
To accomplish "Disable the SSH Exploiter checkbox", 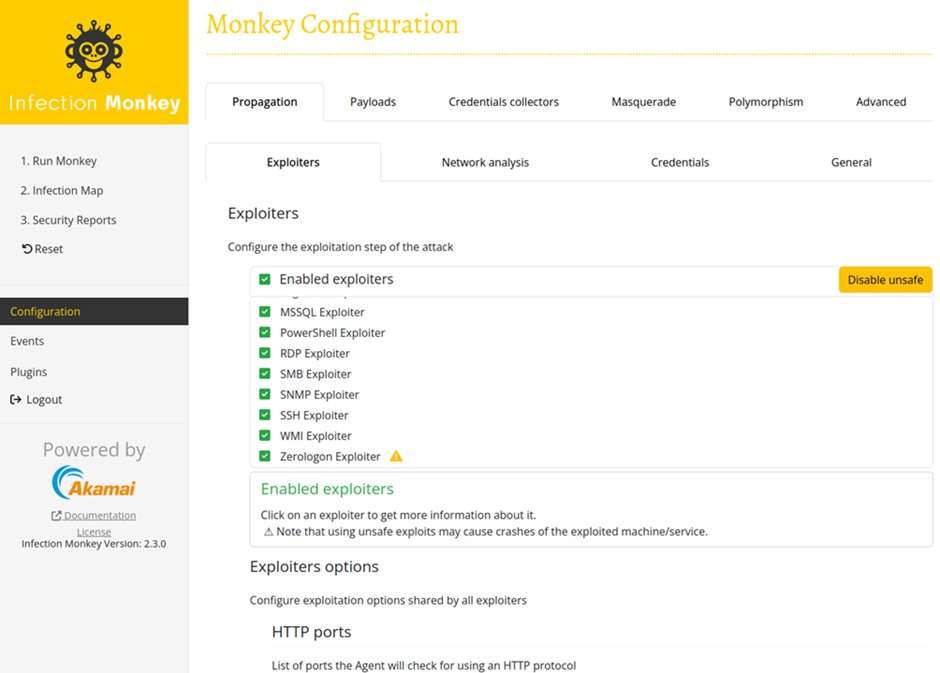I will coord(265,415).
